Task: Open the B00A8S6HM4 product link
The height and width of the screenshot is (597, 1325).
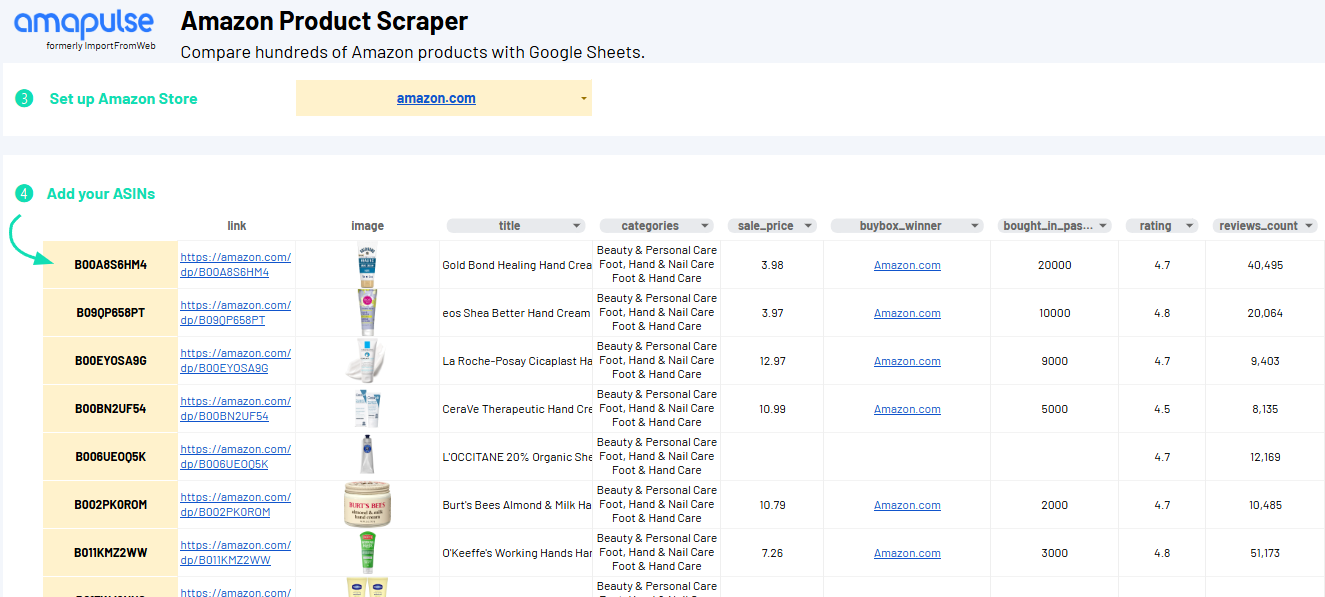Action: 236,265
